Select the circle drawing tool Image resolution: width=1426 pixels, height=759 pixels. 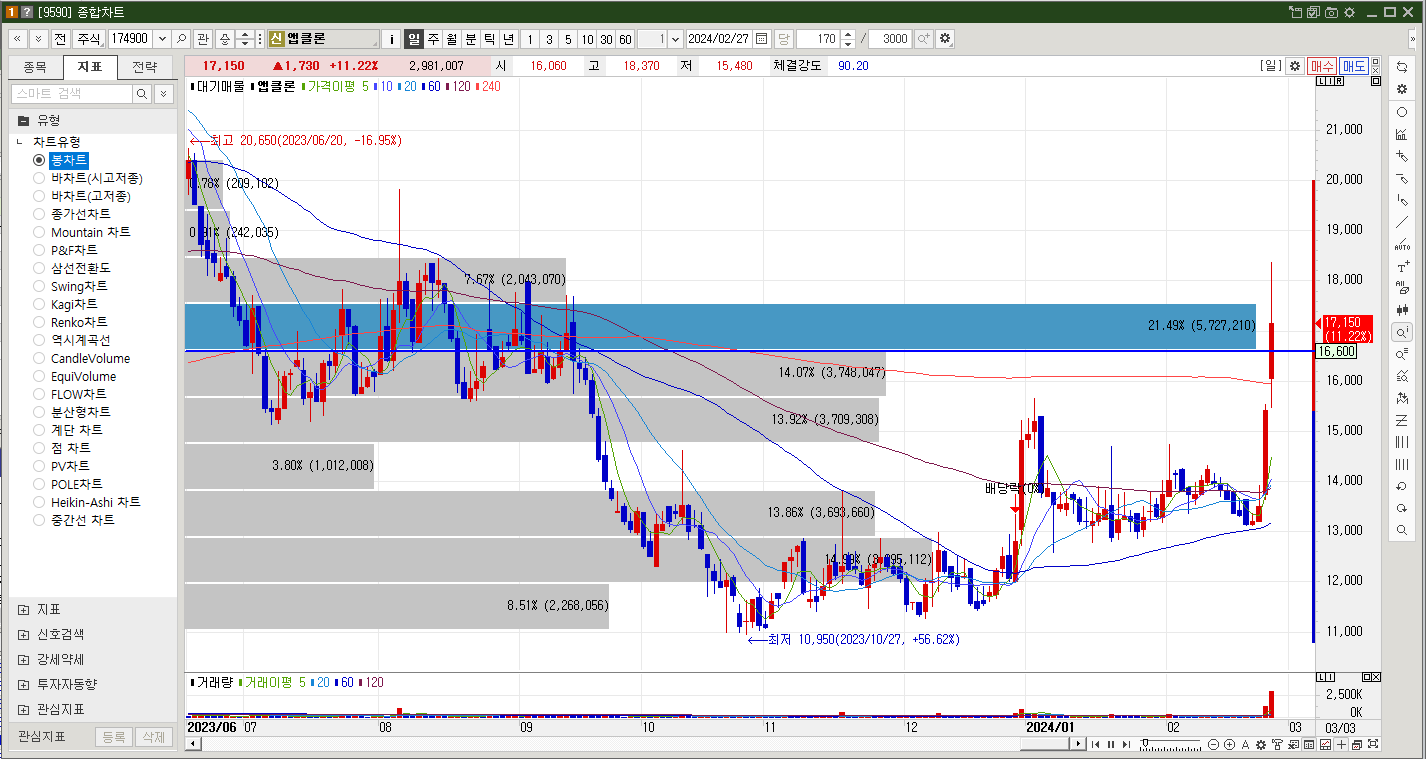tap(1402, 112)
